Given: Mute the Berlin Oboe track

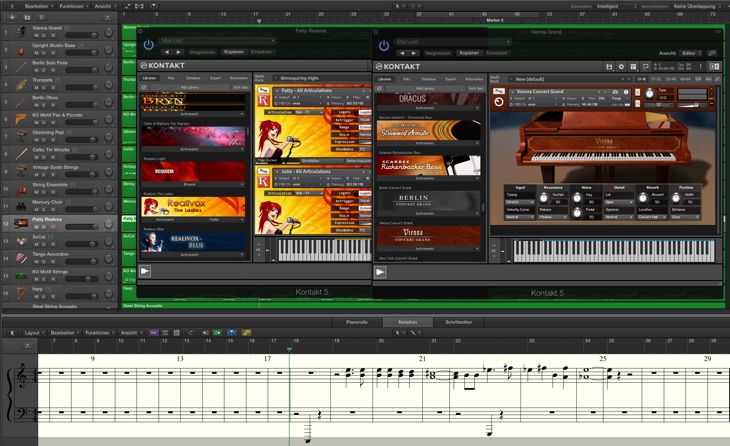Looking at the screenshot, I should (x=36, y=105).
